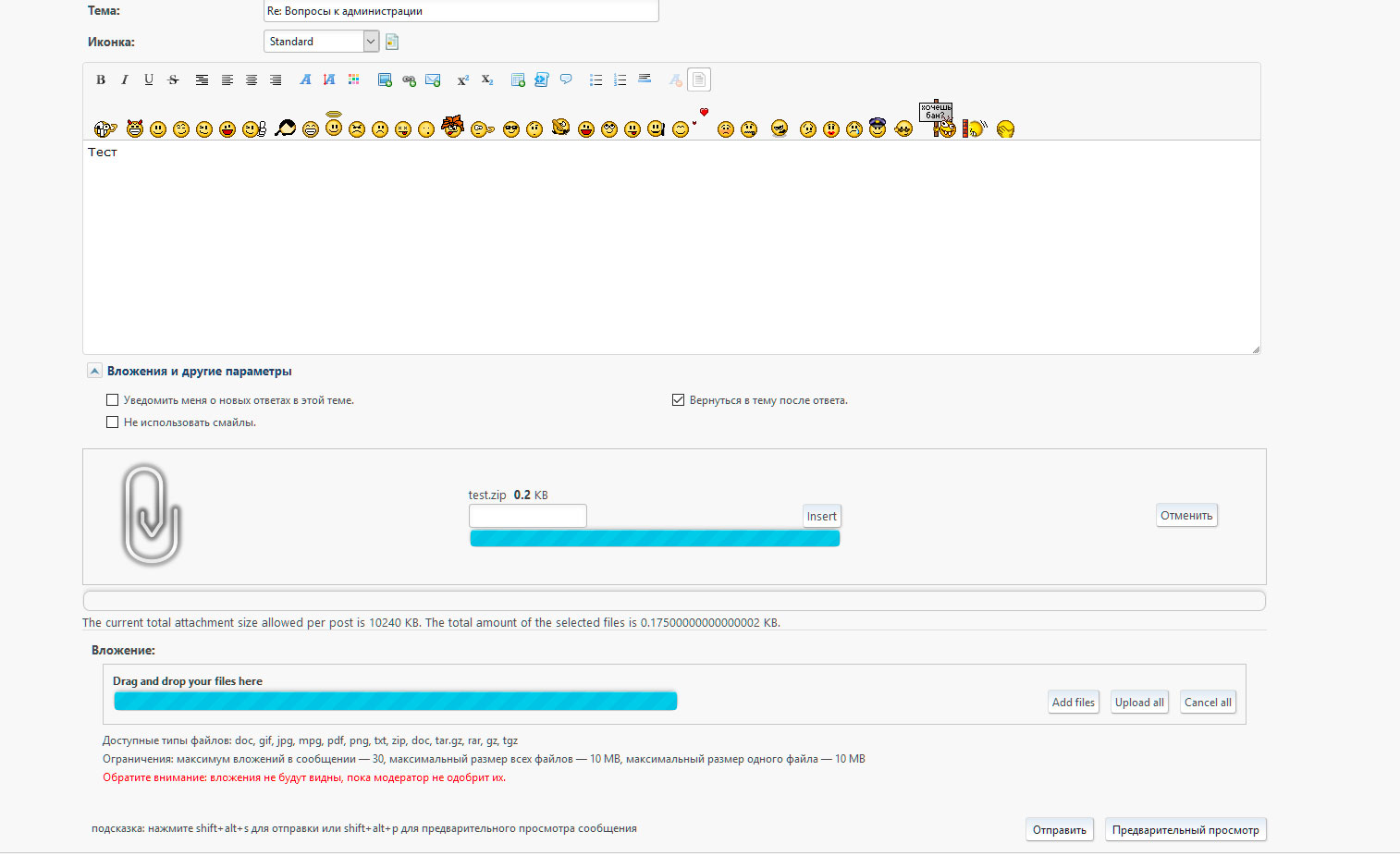Open the font color grid
Viewport: 1400px width, 856px height.
coord(353,80)
